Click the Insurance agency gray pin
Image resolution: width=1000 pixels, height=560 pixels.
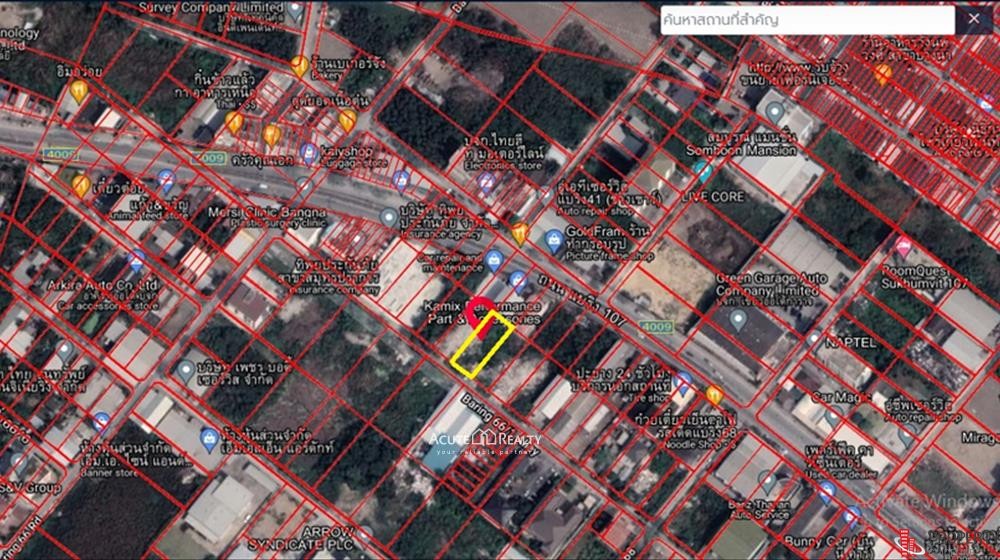point(388,219)
